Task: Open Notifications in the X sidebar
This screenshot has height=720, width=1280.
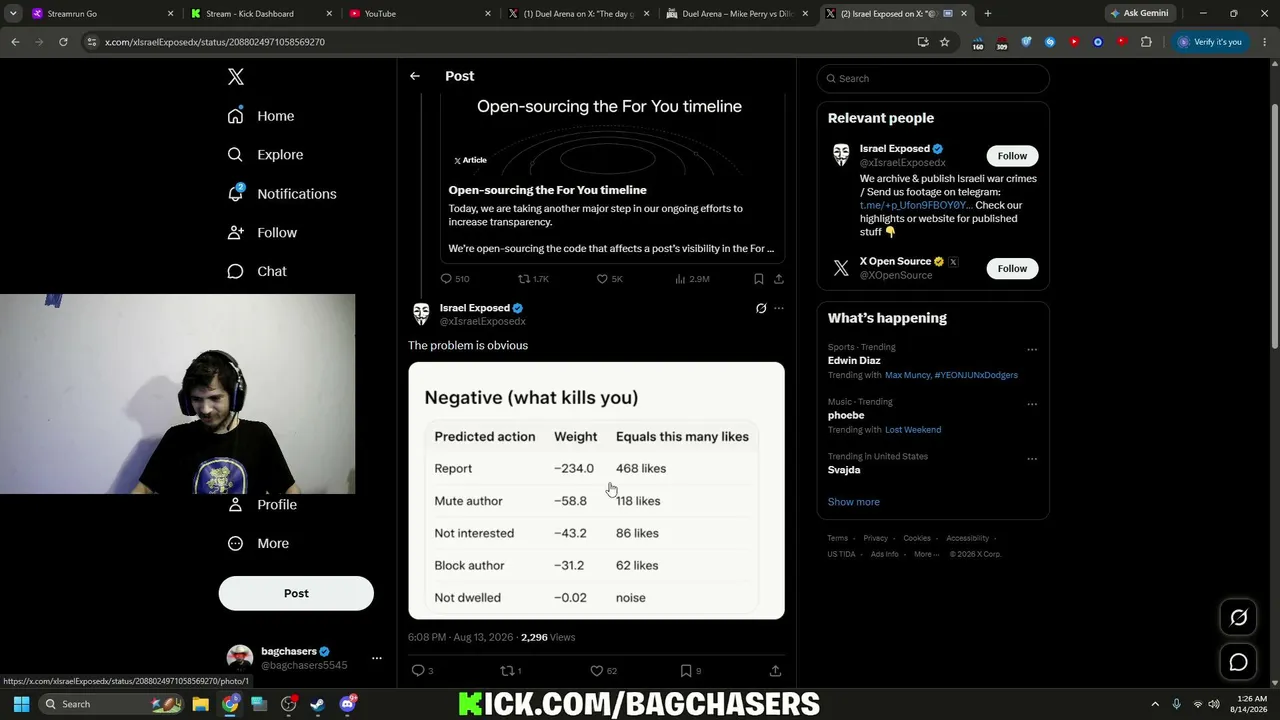Action: [x=282, y=194]
